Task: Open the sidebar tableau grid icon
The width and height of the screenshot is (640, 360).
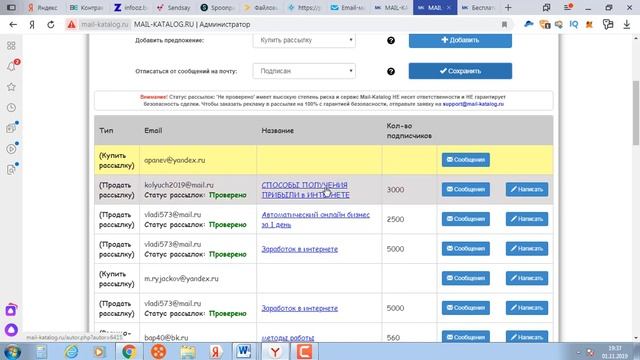Action: 11,45
